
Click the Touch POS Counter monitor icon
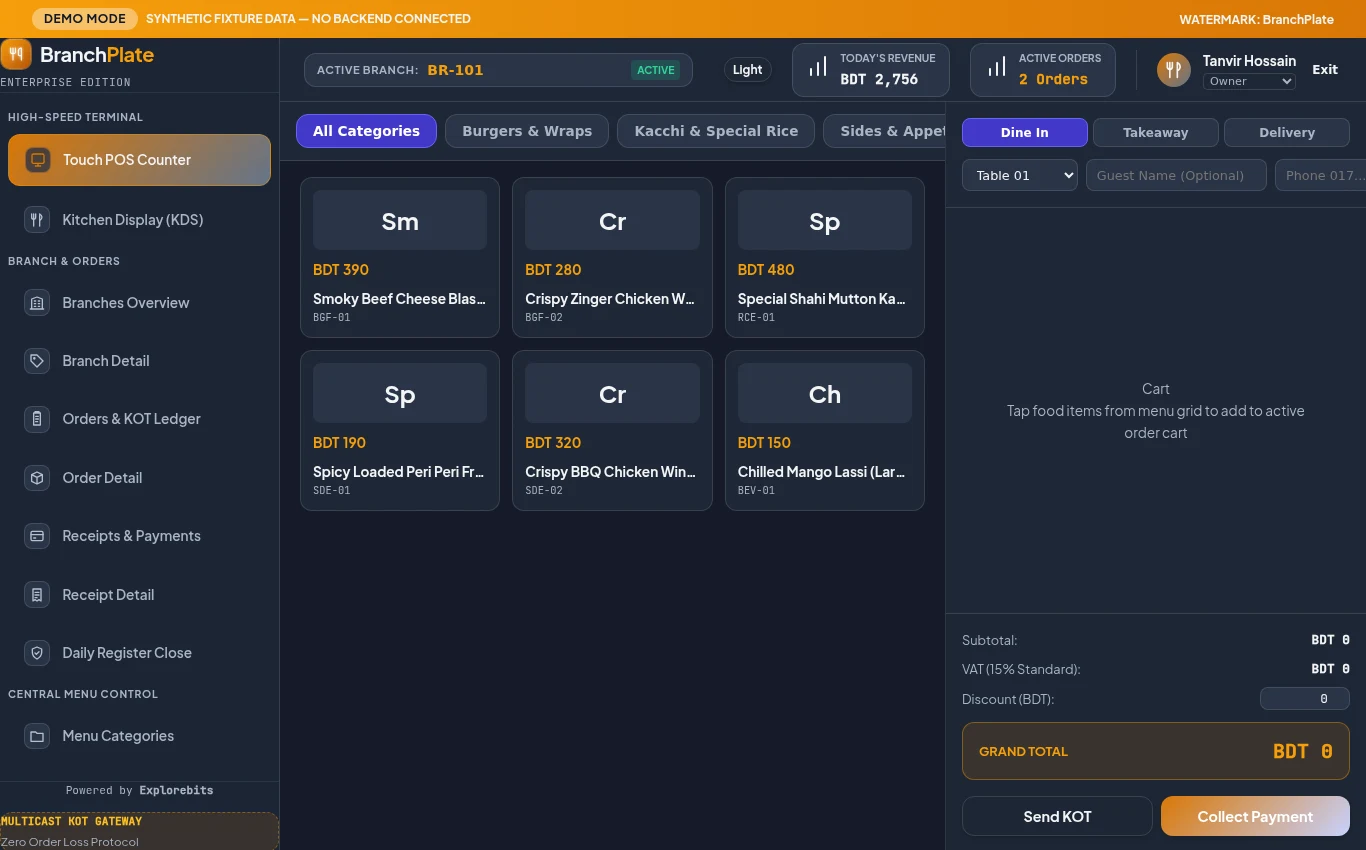click(38, 160)
